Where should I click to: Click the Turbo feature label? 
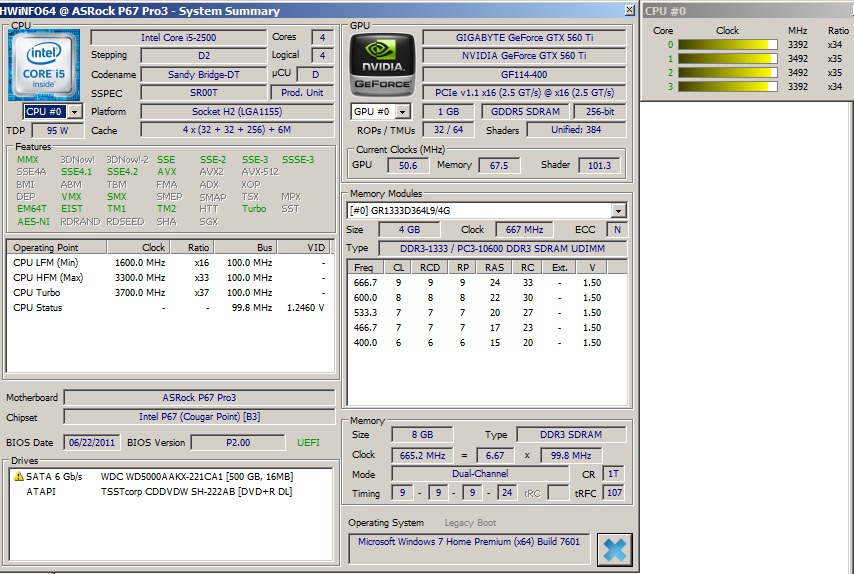click(254, 209)
